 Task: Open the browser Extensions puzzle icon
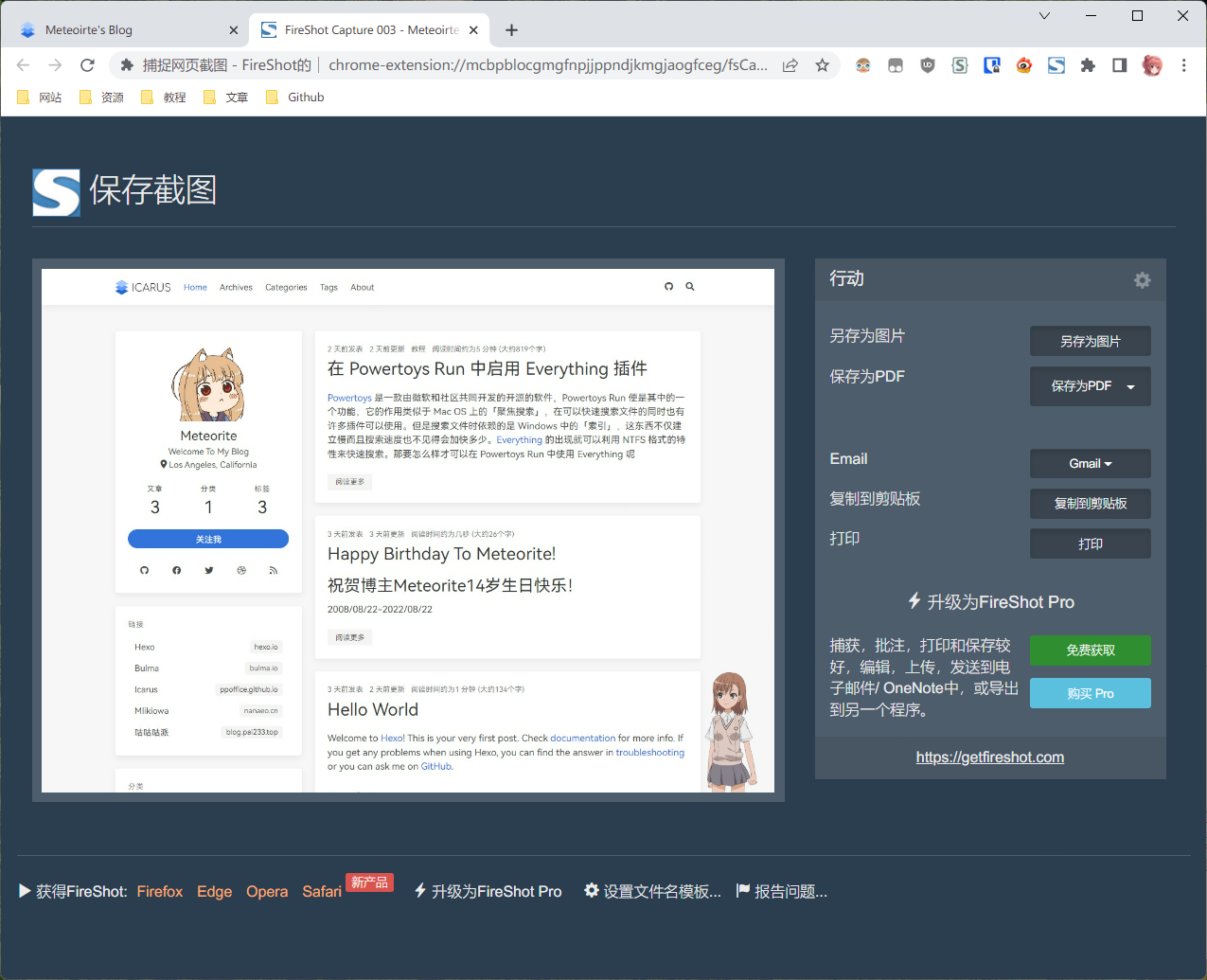click(x=1088, y=65)
